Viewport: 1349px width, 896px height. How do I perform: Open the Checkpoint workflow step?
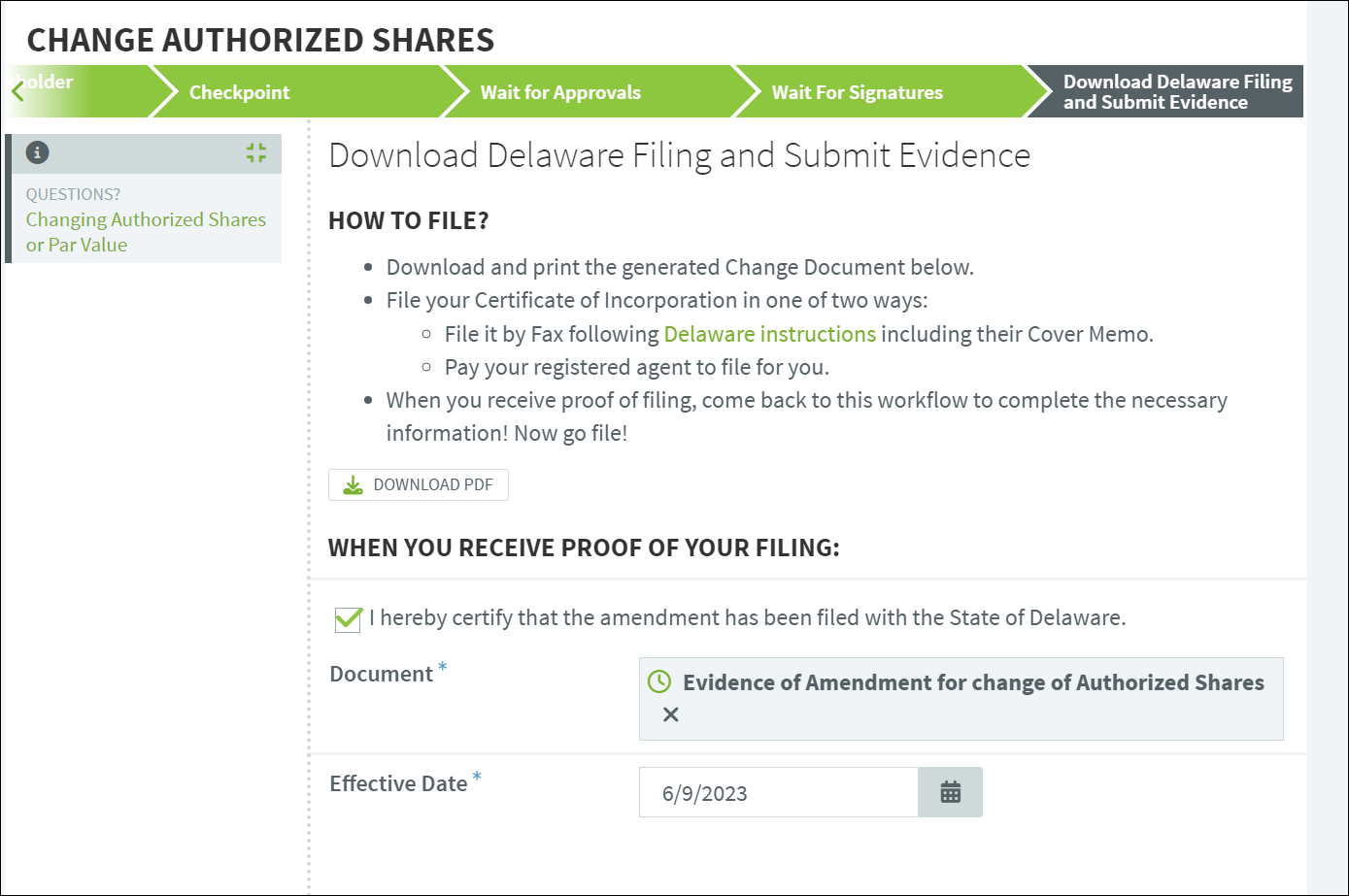click(x=239, y=92)
